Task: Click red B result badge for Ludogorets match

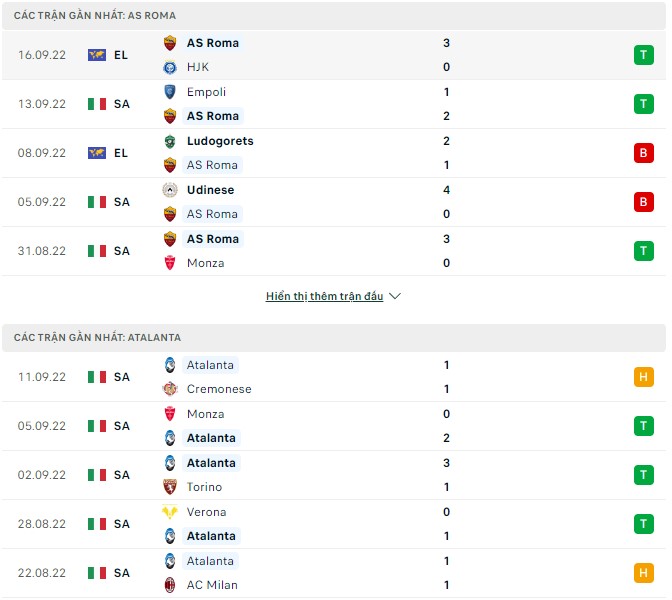Action: tap(643, 153)
